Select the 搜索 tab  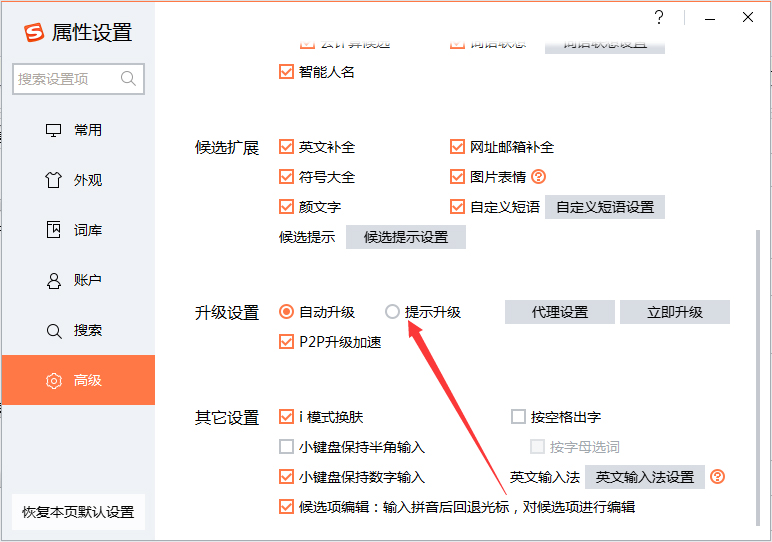[x=78, y=331]
